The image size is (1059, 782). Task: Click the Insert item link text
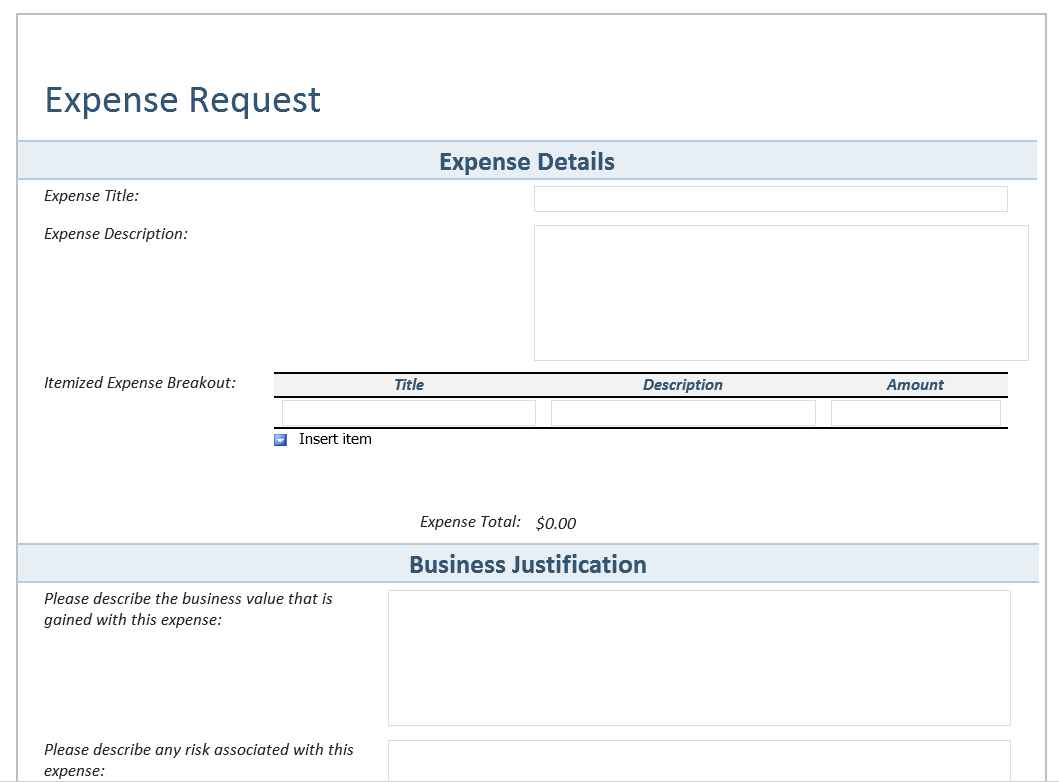click(335, 439)
